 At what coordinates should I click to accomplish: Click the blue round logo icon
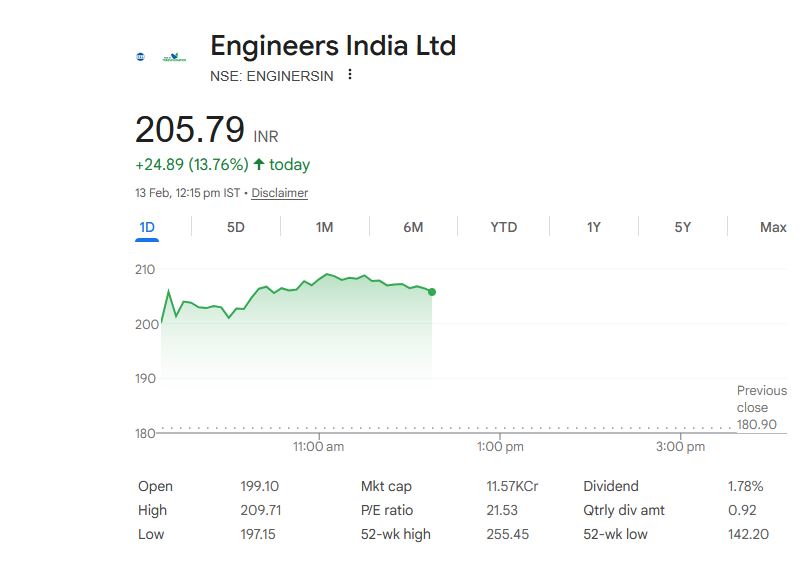point(141,56)
